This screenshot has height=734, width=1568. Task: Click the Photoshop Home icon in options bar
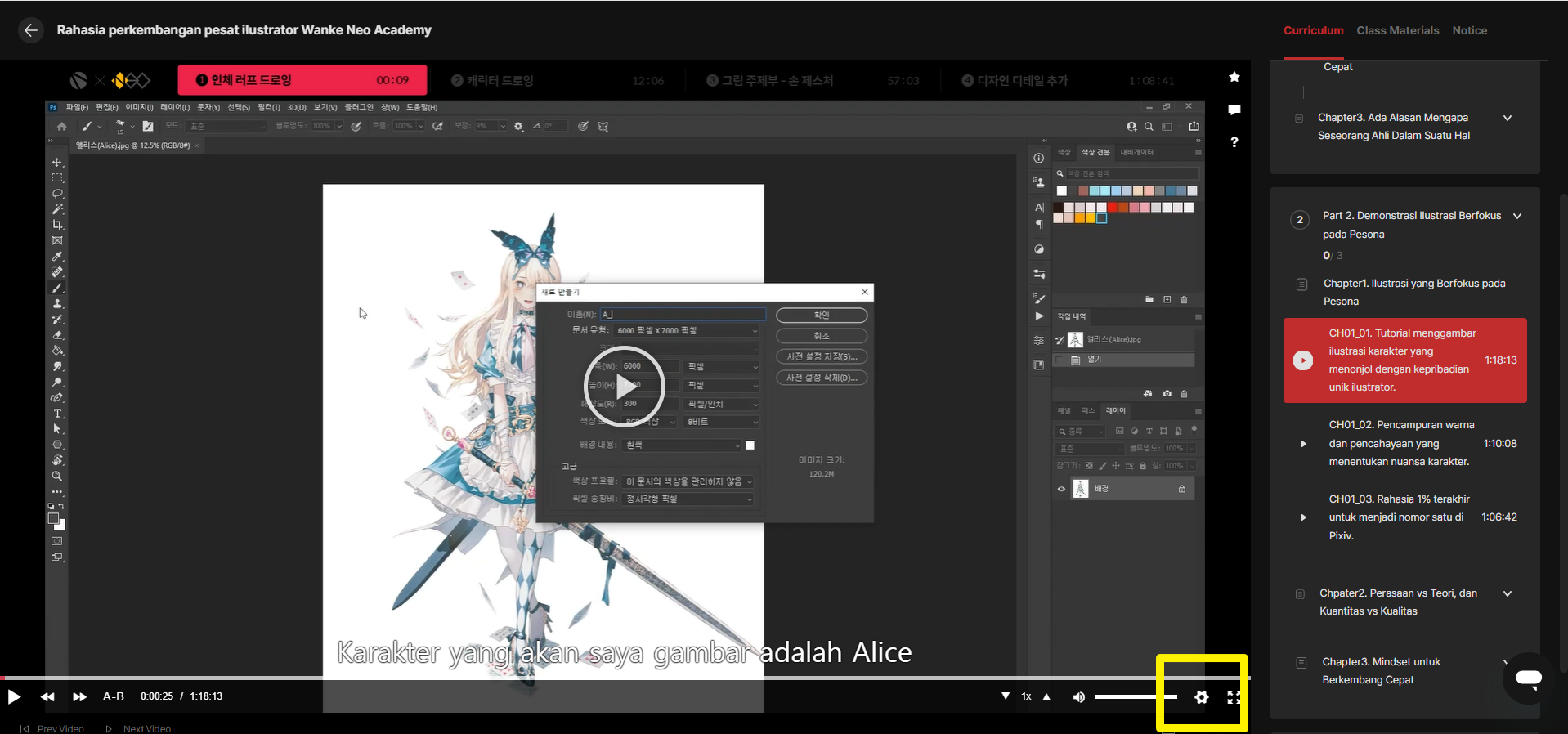point(61,127)
